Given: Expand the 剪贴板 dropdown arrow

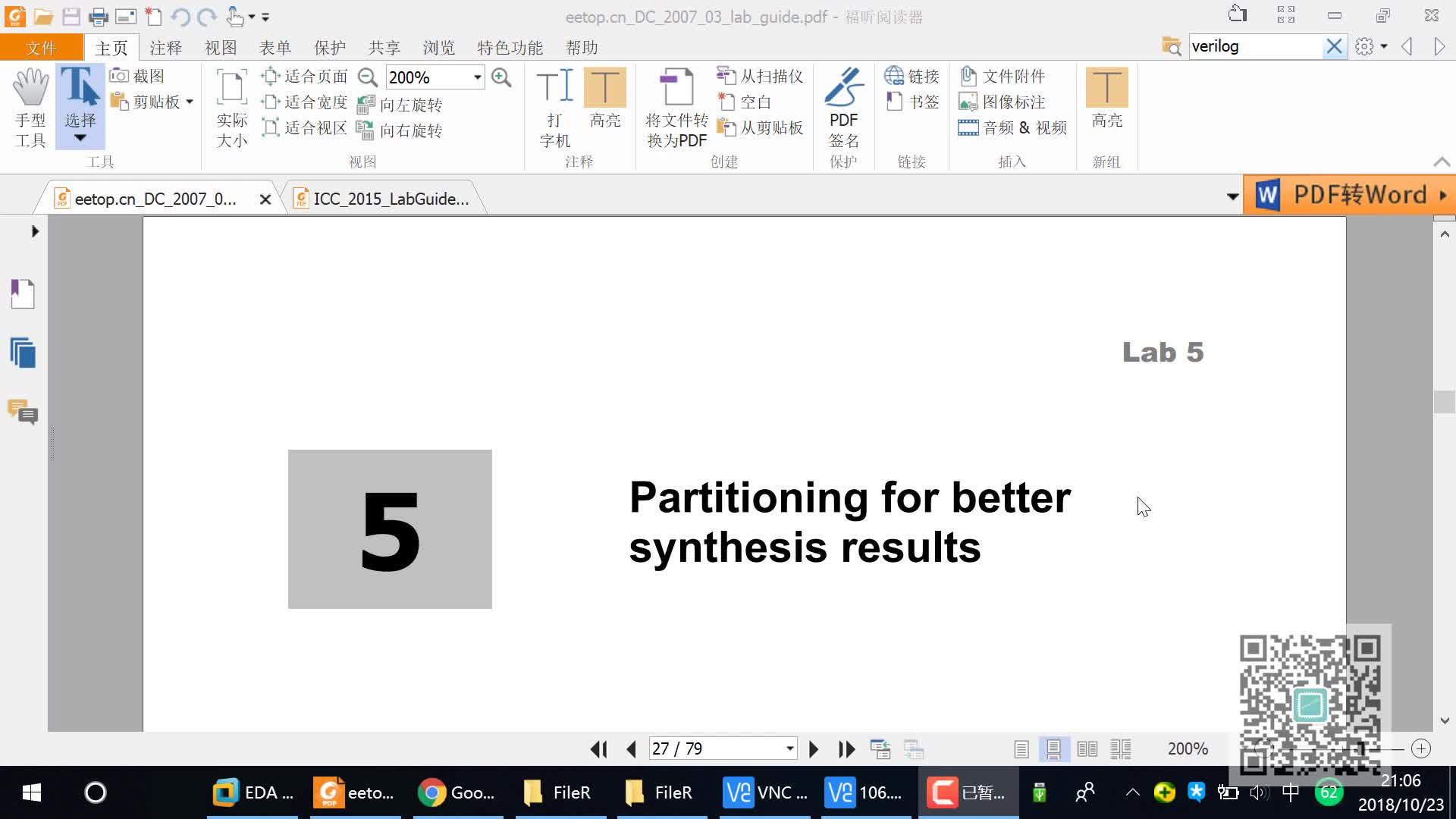Looking at the screenshot, I should click(x=190, y=101).
